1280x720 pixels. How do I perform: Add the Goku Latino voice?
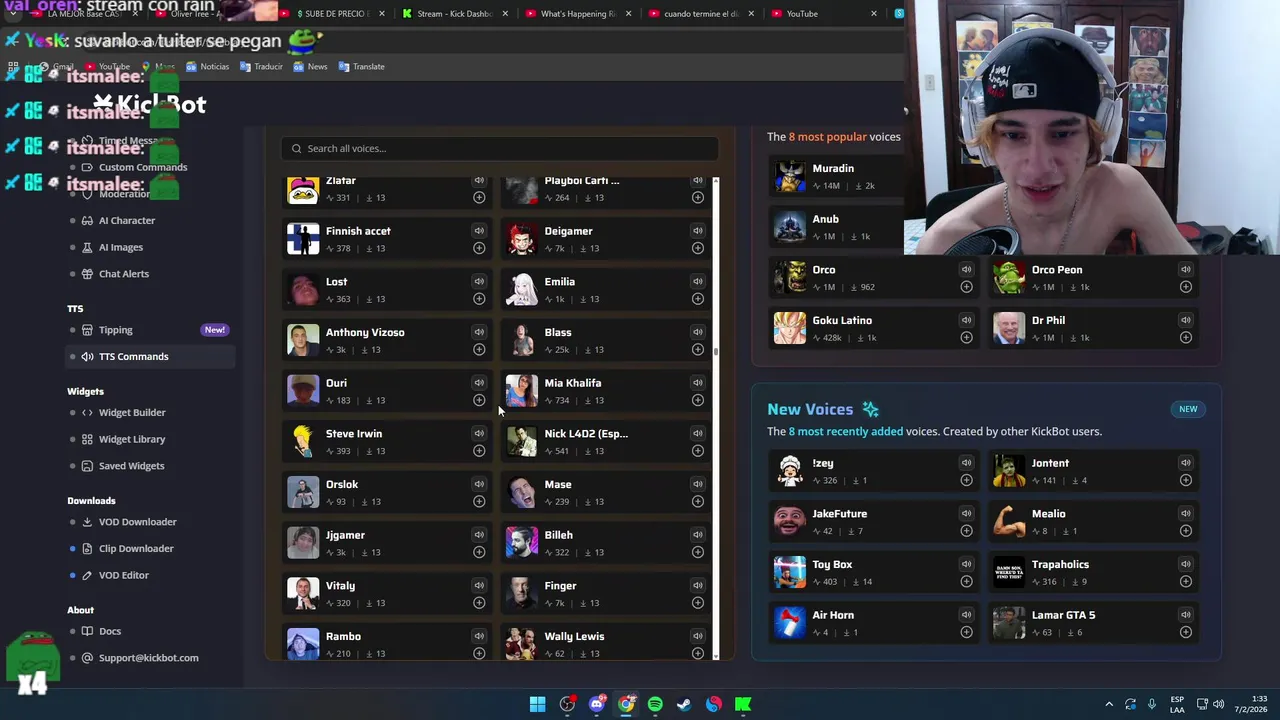point(966,337)
